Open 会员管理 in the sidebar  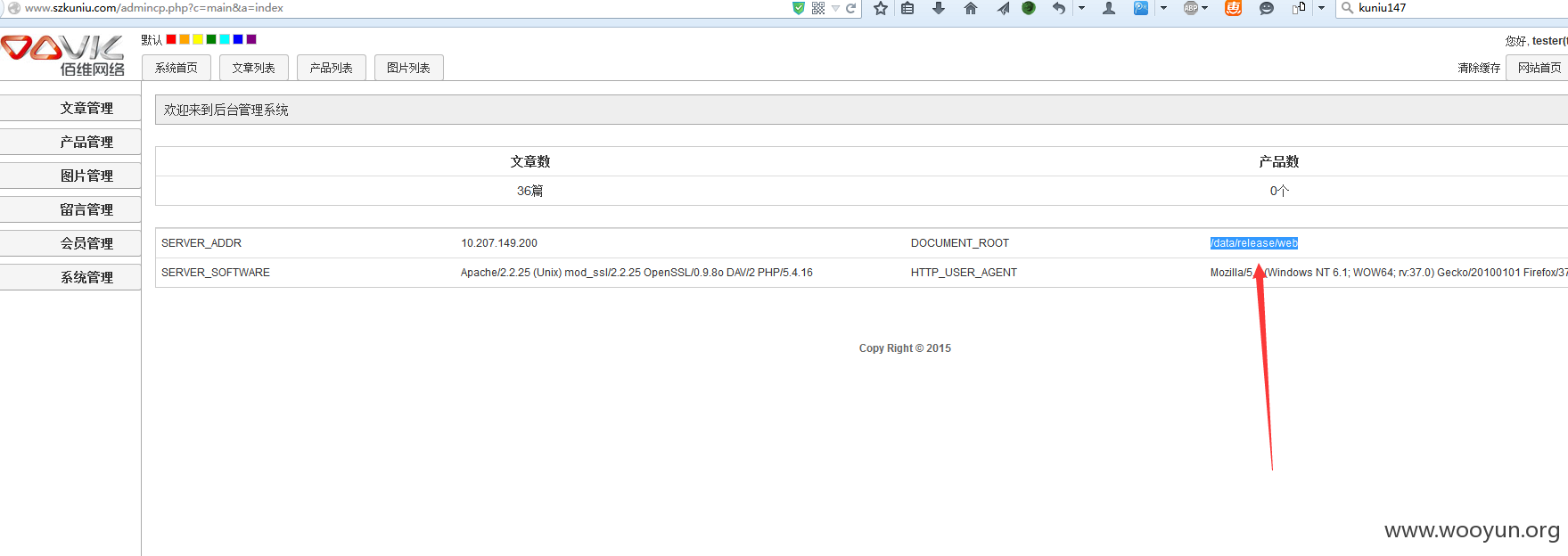(70, 243)
